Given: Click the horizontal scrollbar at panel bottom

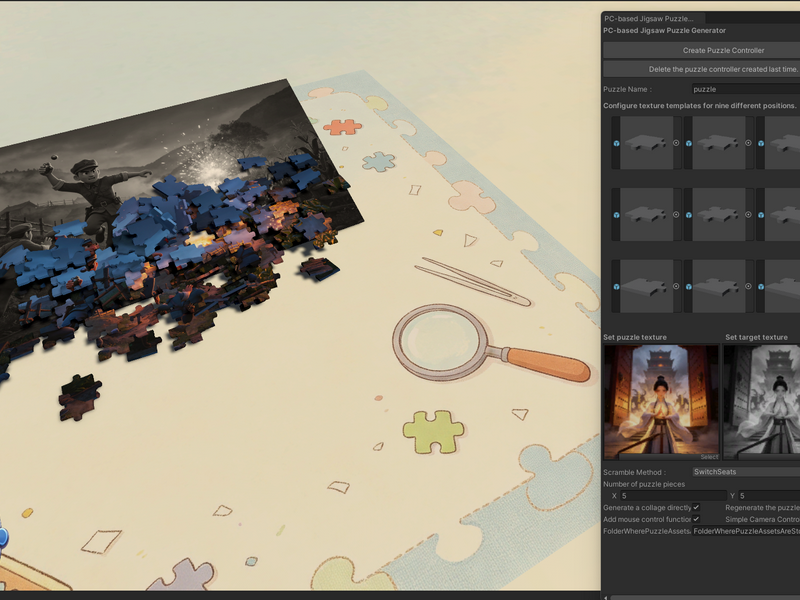Looking at the screenshot, I should (x=705, y=597).
